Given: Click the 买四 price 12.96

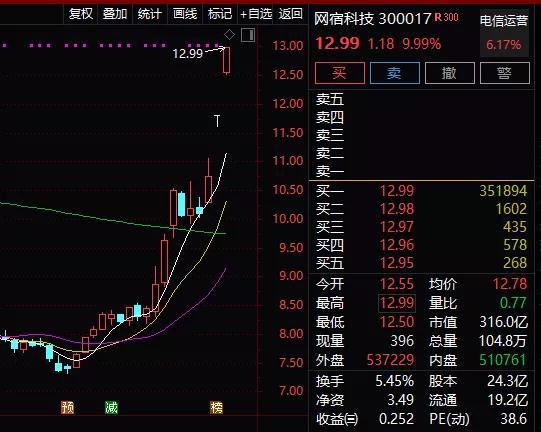Looking at the screenshot, I should pos(397,245).
